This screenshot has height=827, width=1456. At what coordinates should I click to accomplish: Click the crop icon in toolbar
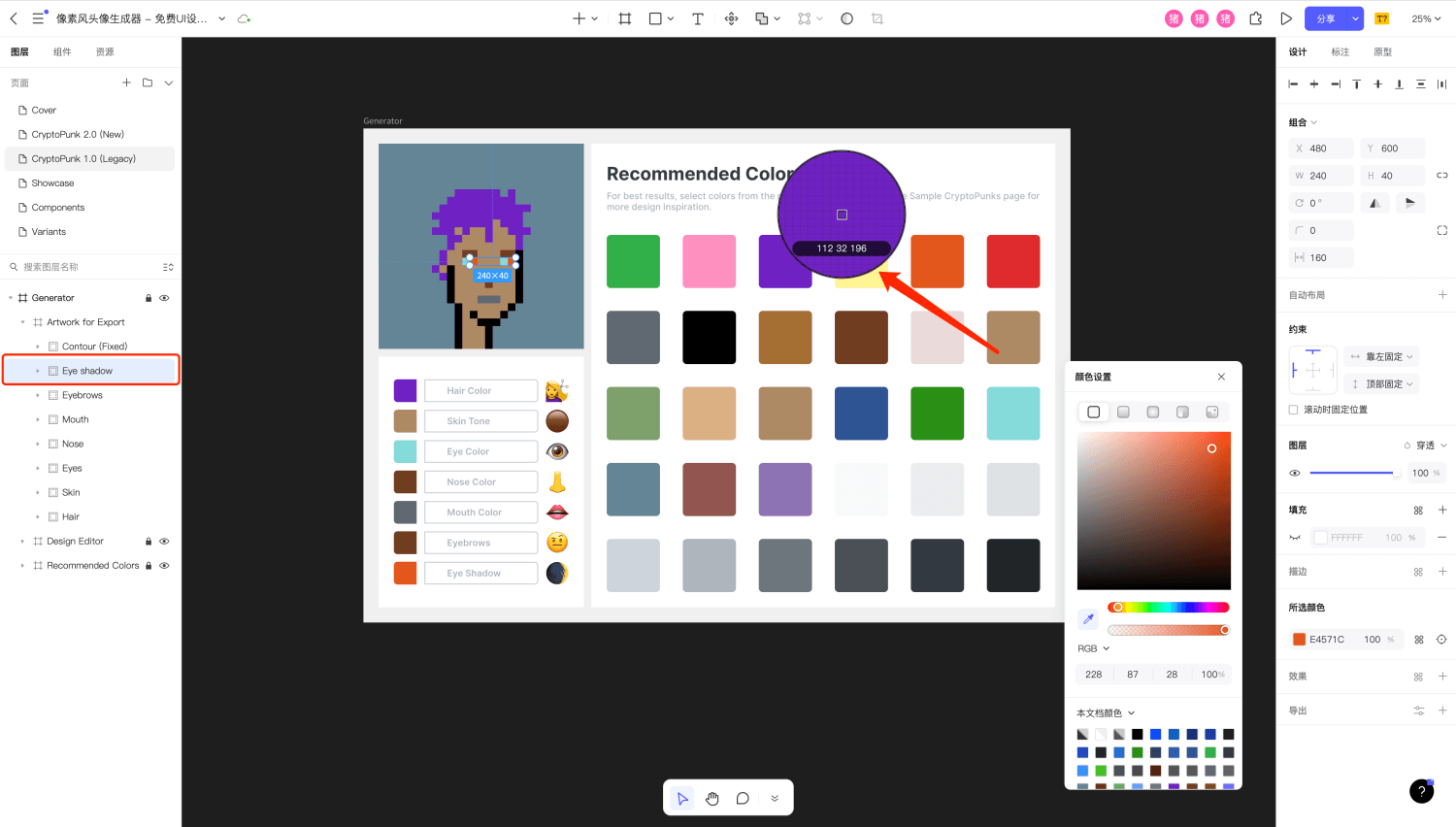point(877,18)
